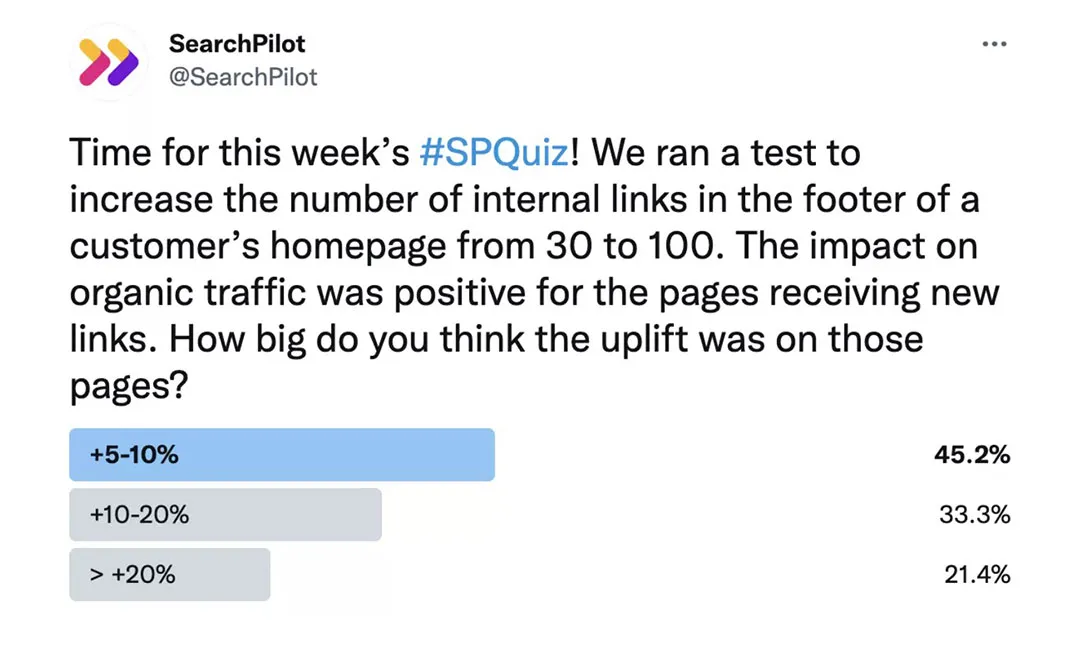Choose the > +20% poll option bar

click(x=169, y=575)
